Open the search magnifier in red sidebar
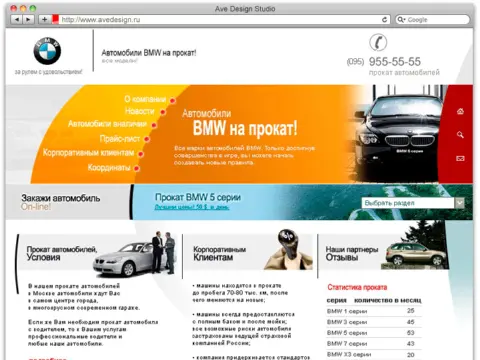 point(460,135)
